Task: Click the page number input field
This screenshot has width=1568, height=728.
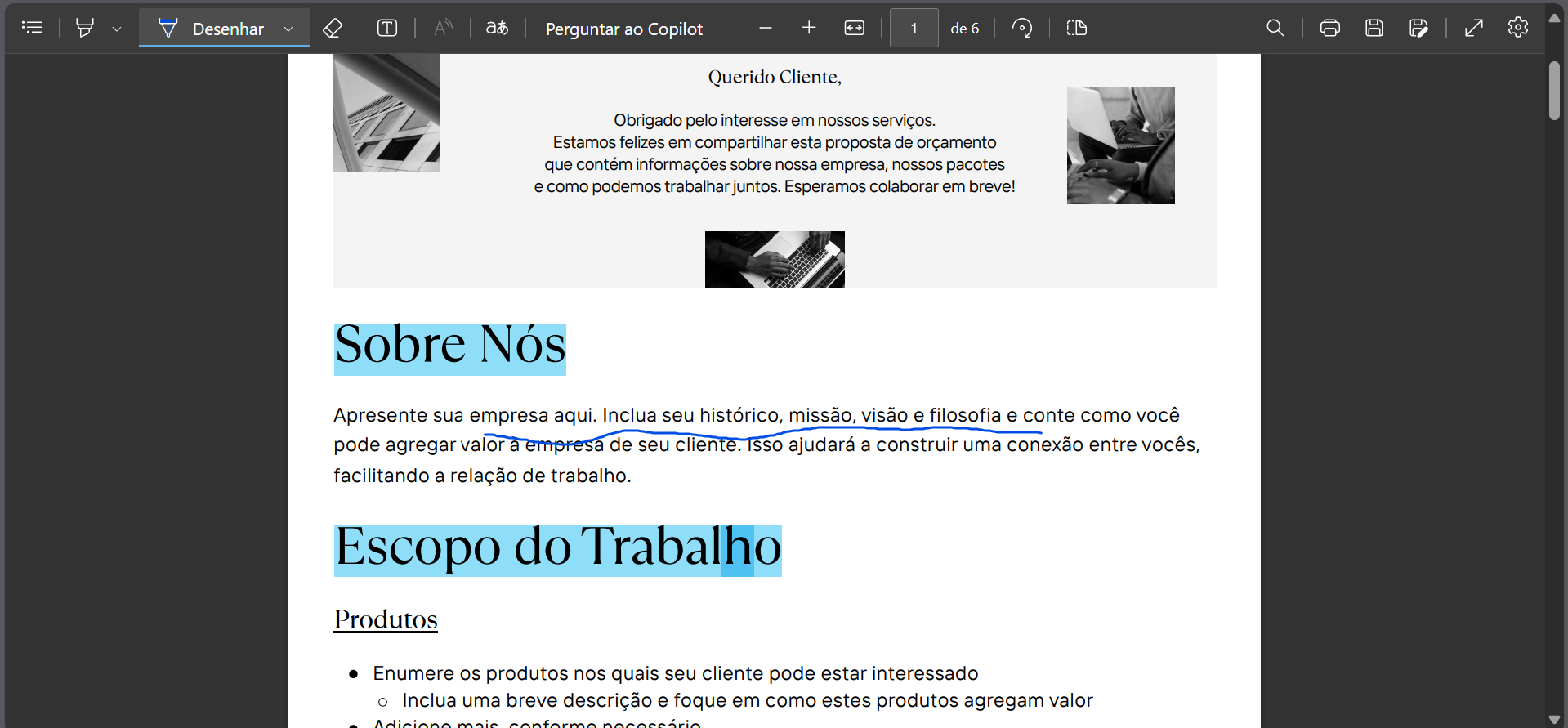Action: coord(914,28)
